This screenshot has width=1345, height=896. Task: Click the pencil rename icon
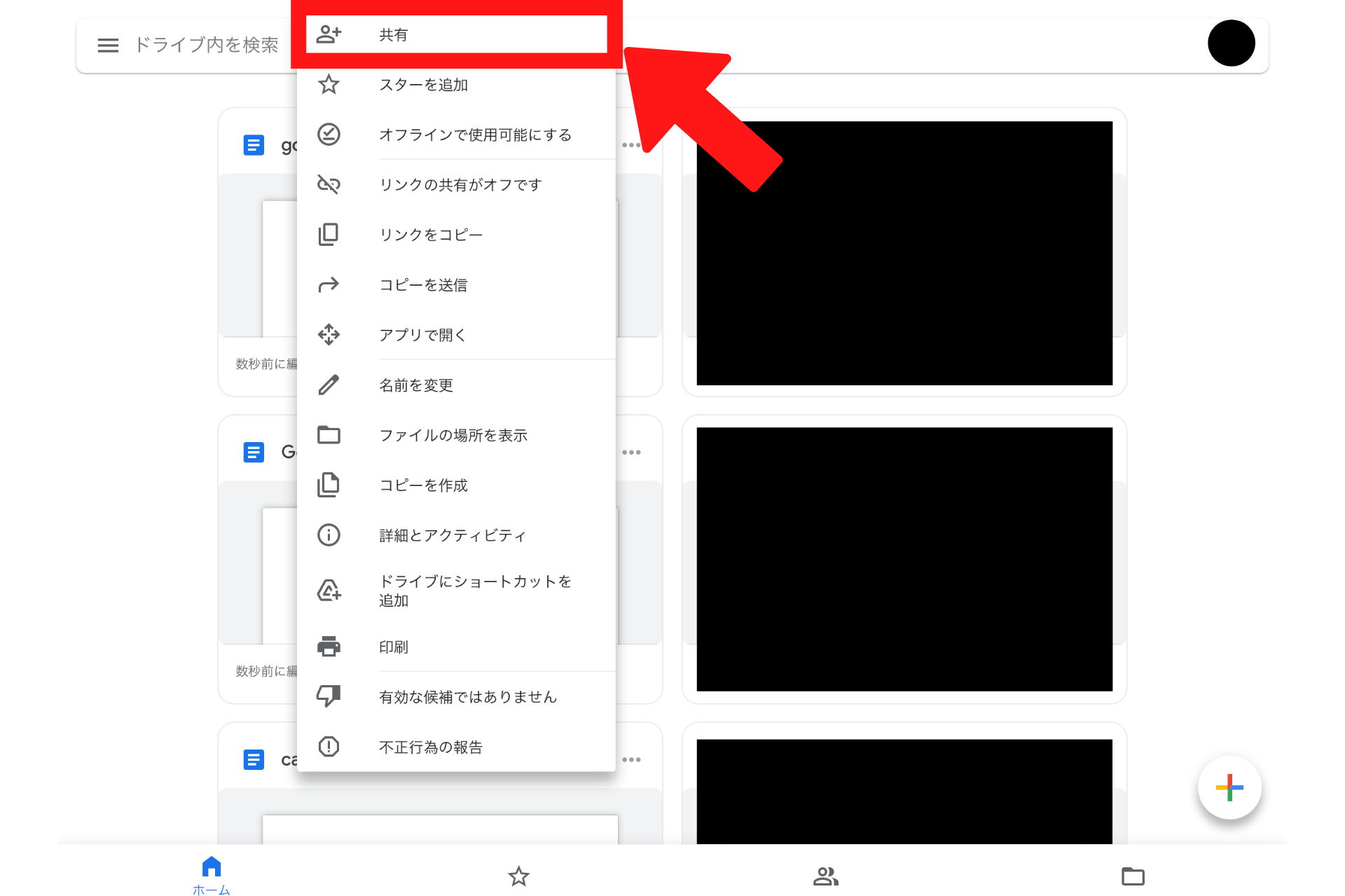[x=329, y=385]
